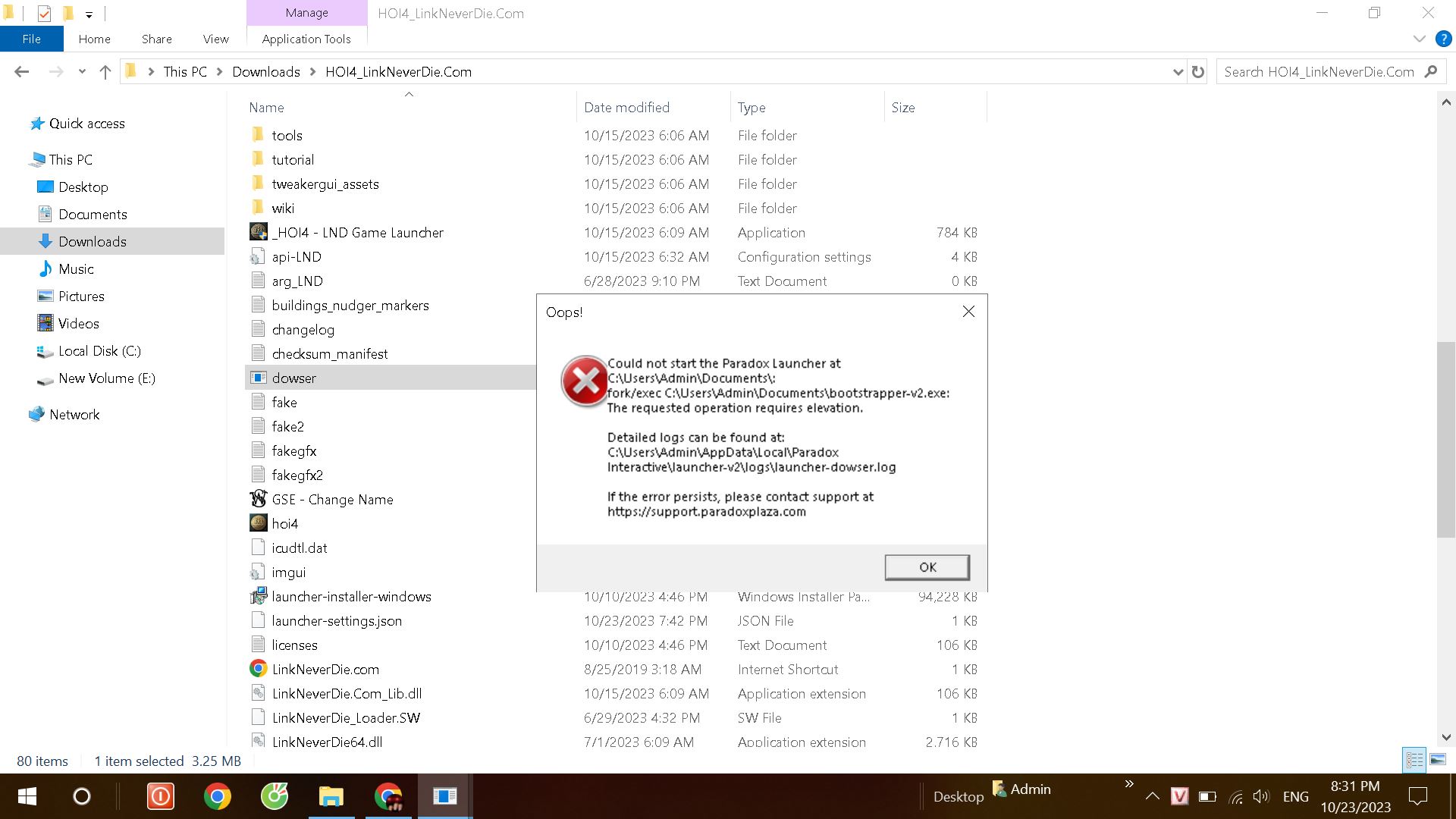This screenshot has height=819, width=1456.
Task: Click the Properties quick access icon
Action: coord(44,13)
